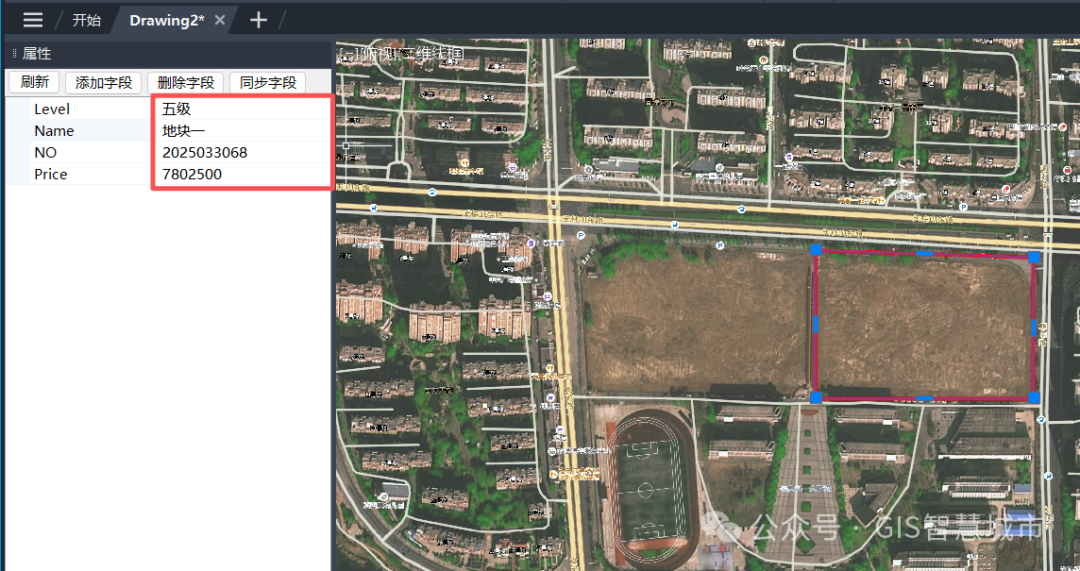Click the 同步字段 button
The height and width of the screenshot is (571, 1080).
[268, 83]
